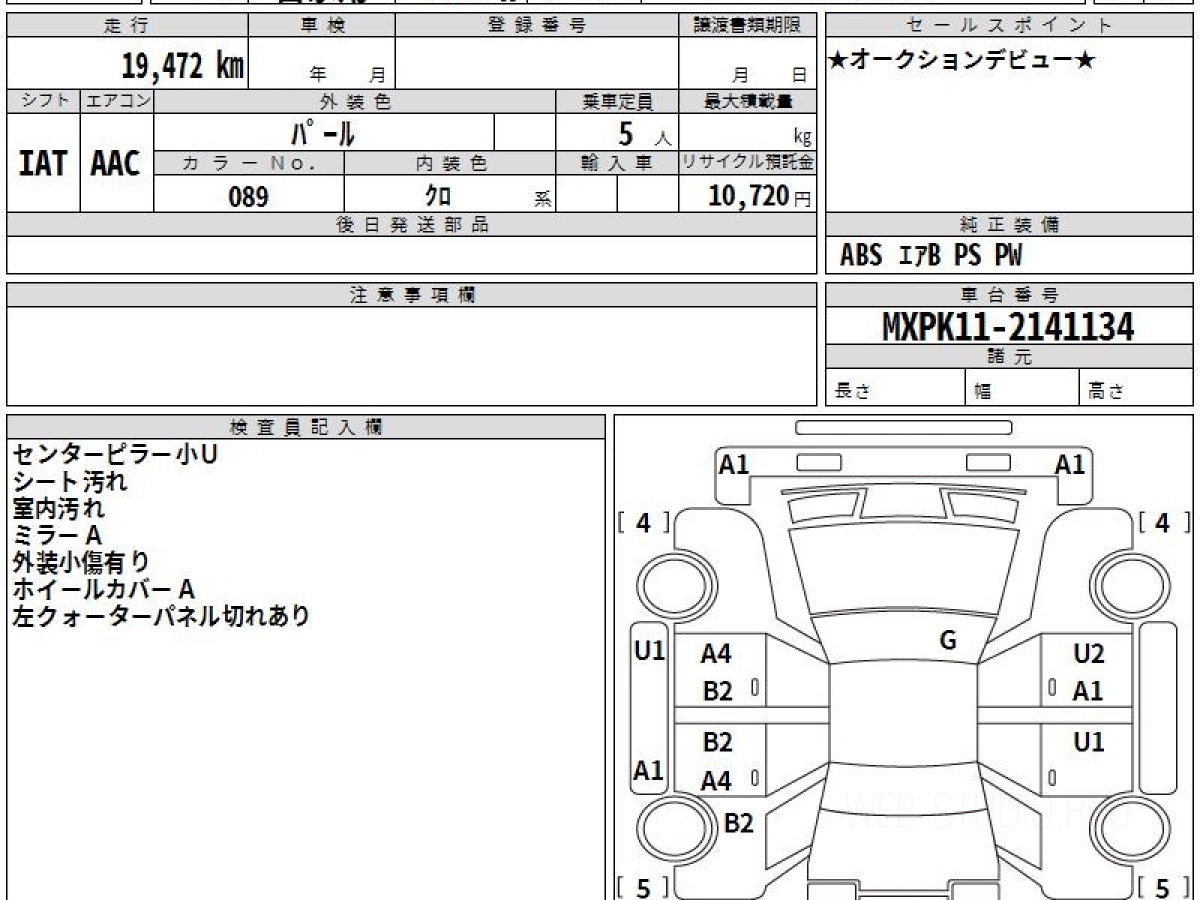1200x900 pixels.
Task: Click the 純正装備 heading
Action: coord(1010,225)
